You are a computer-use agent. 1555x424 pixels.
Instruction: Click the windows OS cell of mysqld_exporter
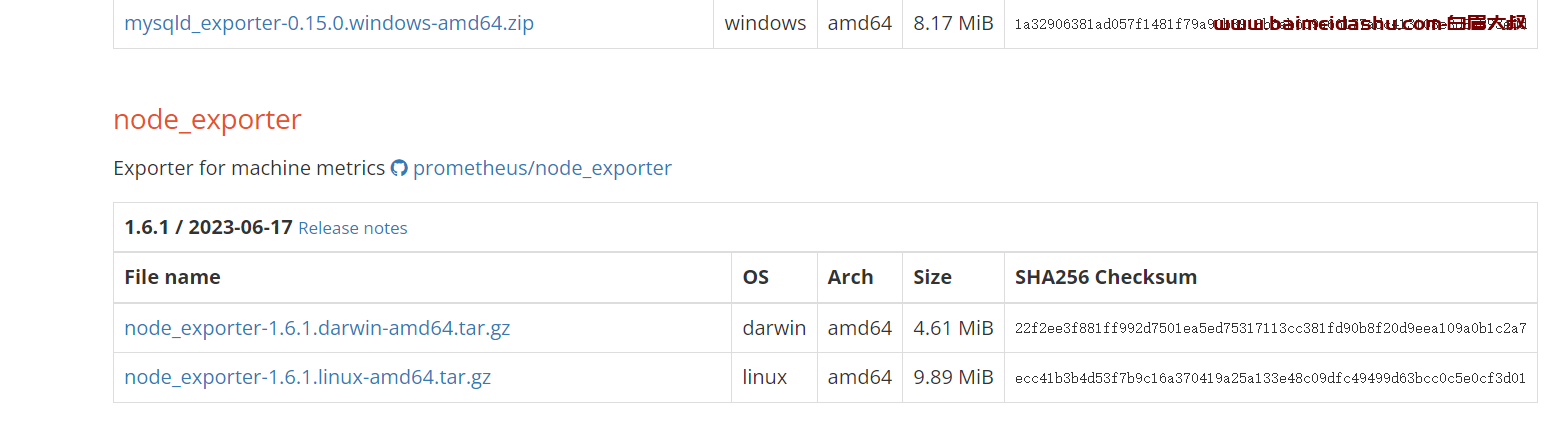tap(765, 22)
